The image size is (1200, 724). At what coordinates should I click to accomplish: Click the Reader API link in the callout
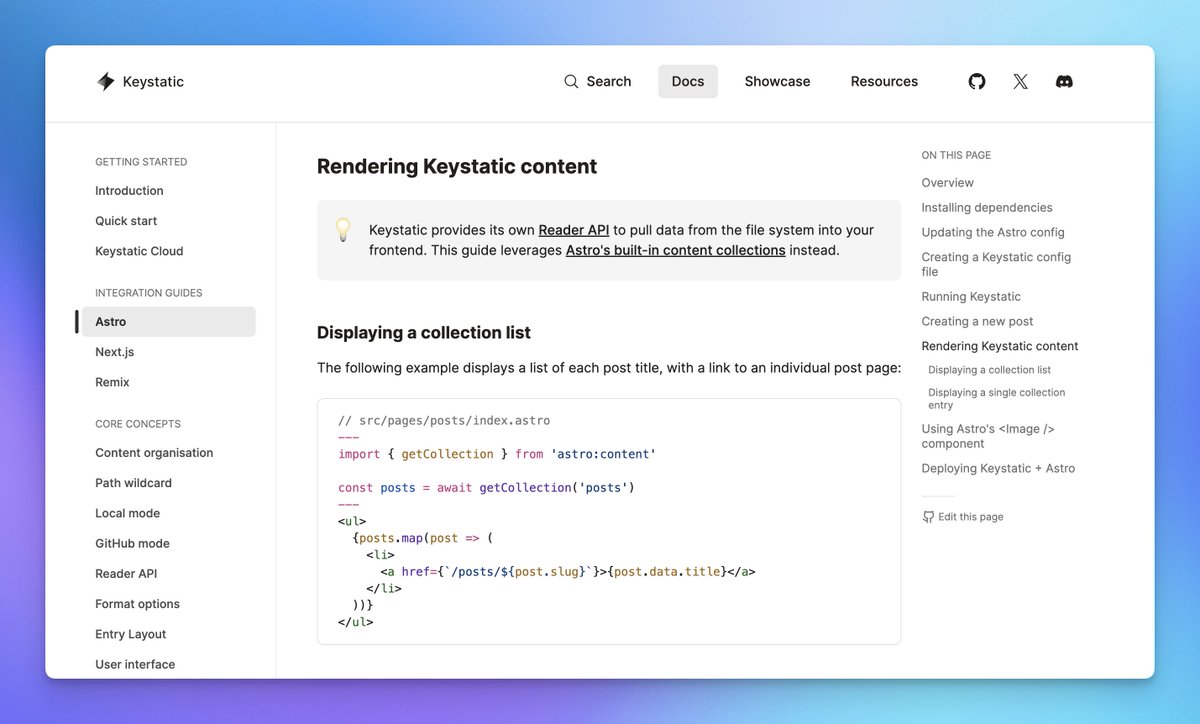click(x=573, y=229)
